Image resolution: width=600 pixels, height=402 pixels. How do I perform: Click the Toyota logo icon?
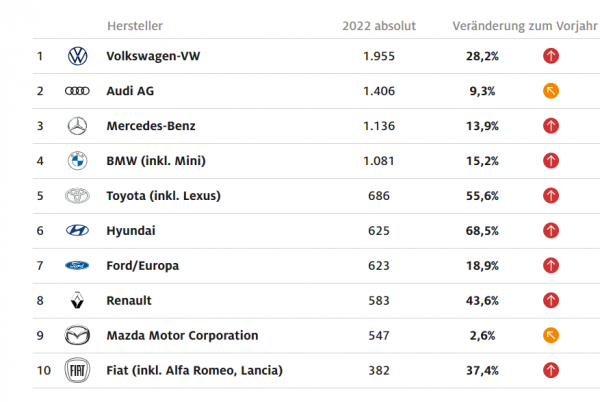pyautogui.click(x=77, y=196)
